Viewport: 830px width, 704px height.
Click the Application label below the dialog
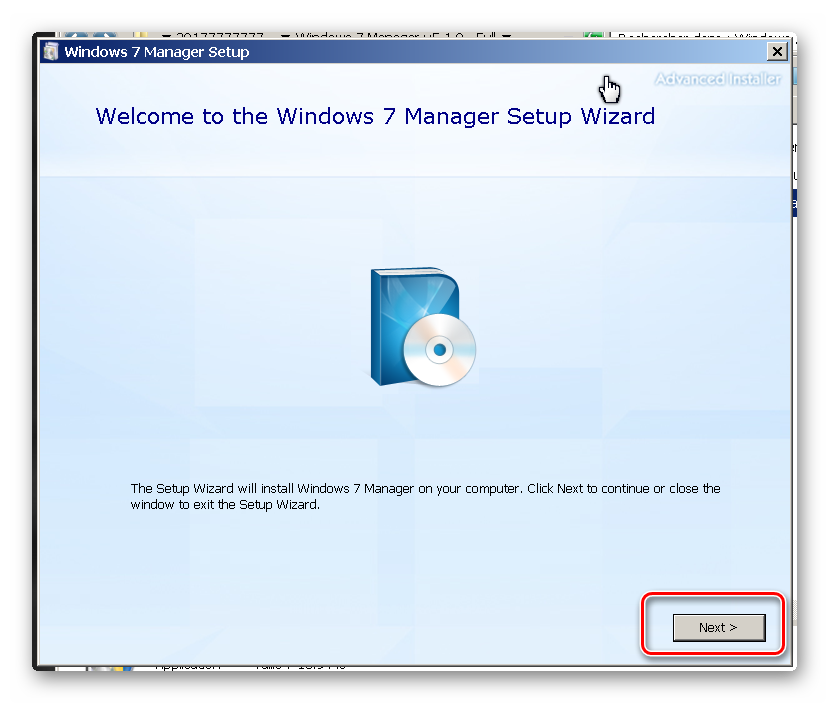(x=188, y=665)
